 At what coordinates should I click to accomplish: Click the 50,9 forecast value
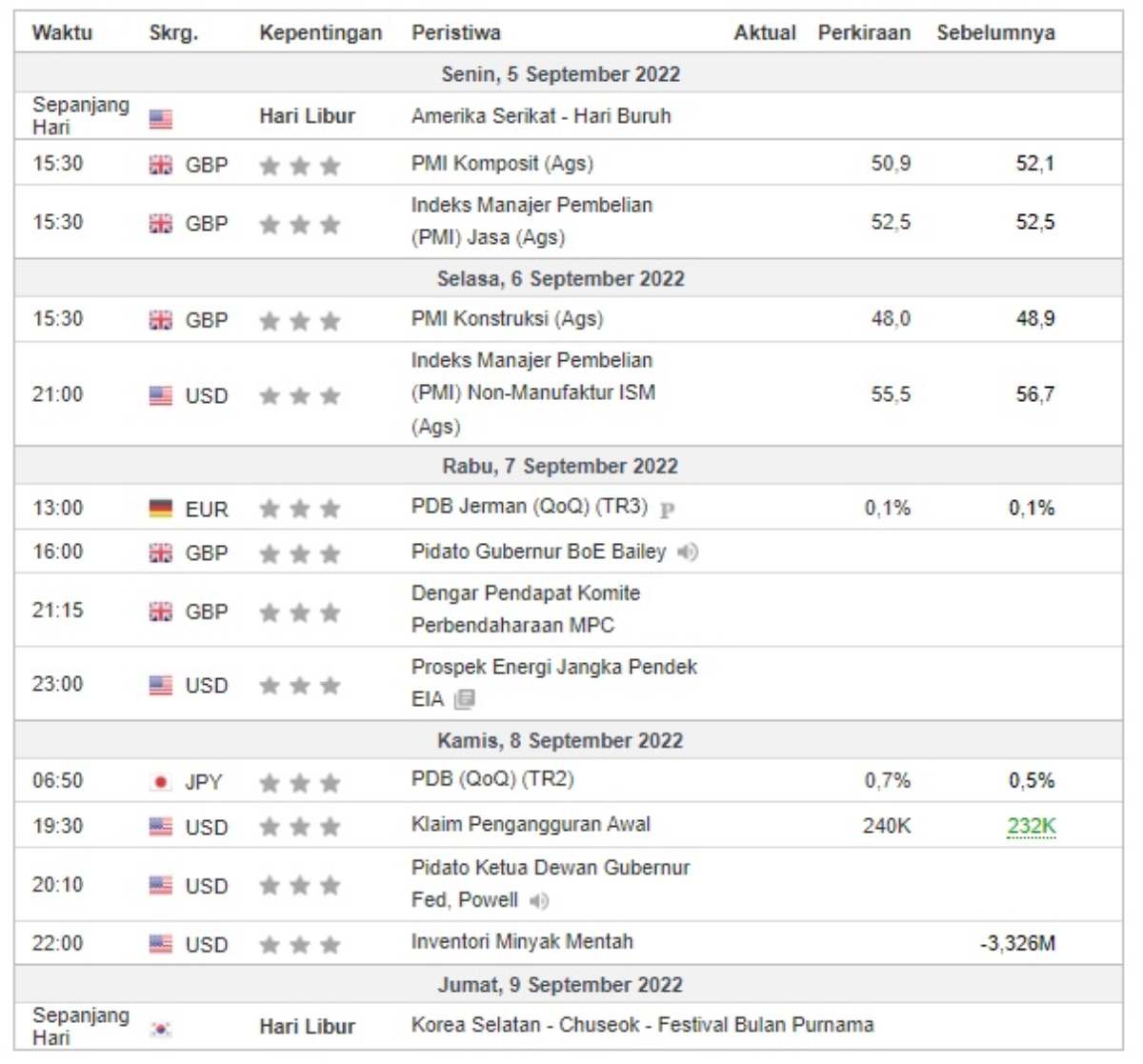(x=891, y=164)
